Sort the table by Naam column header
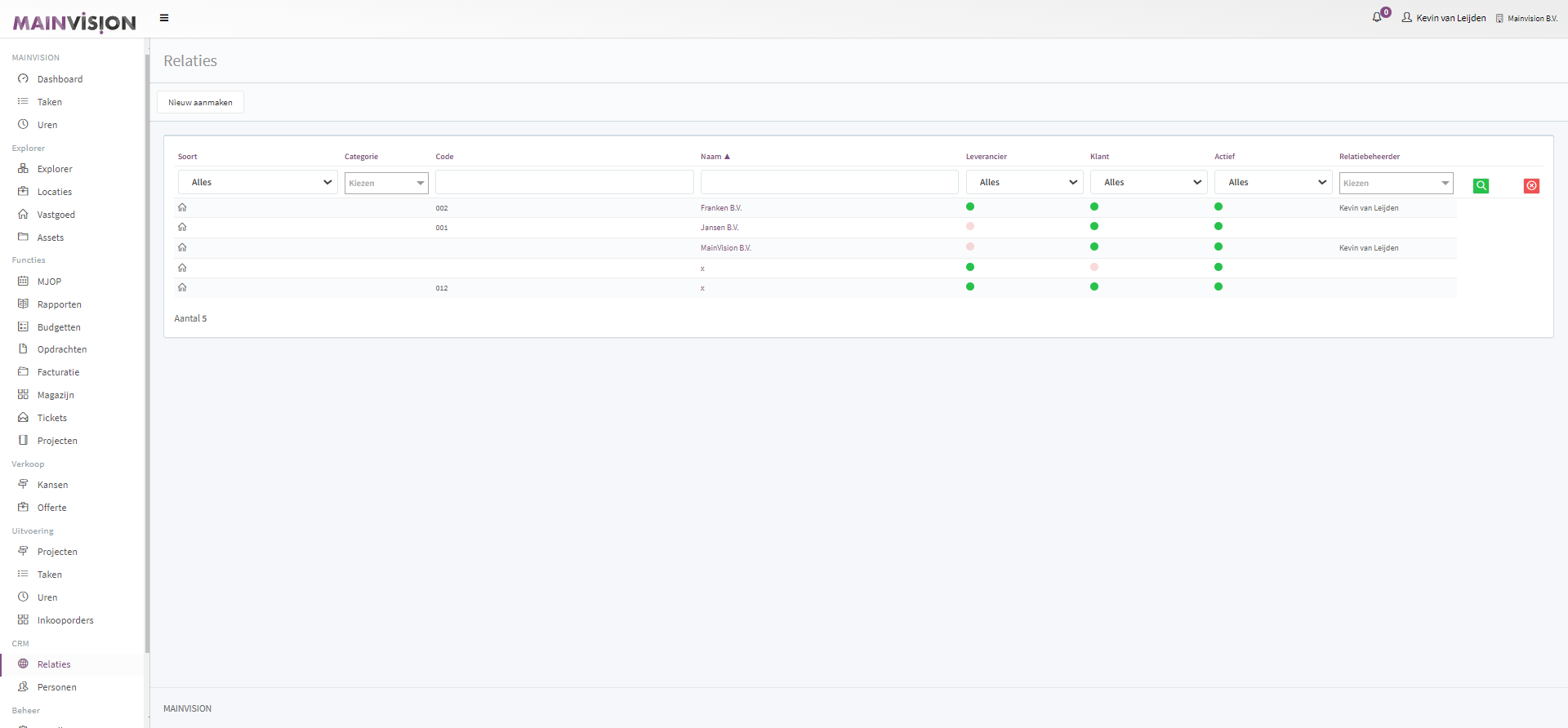Screen dimensions: 1568x728 tap(710, 157)
